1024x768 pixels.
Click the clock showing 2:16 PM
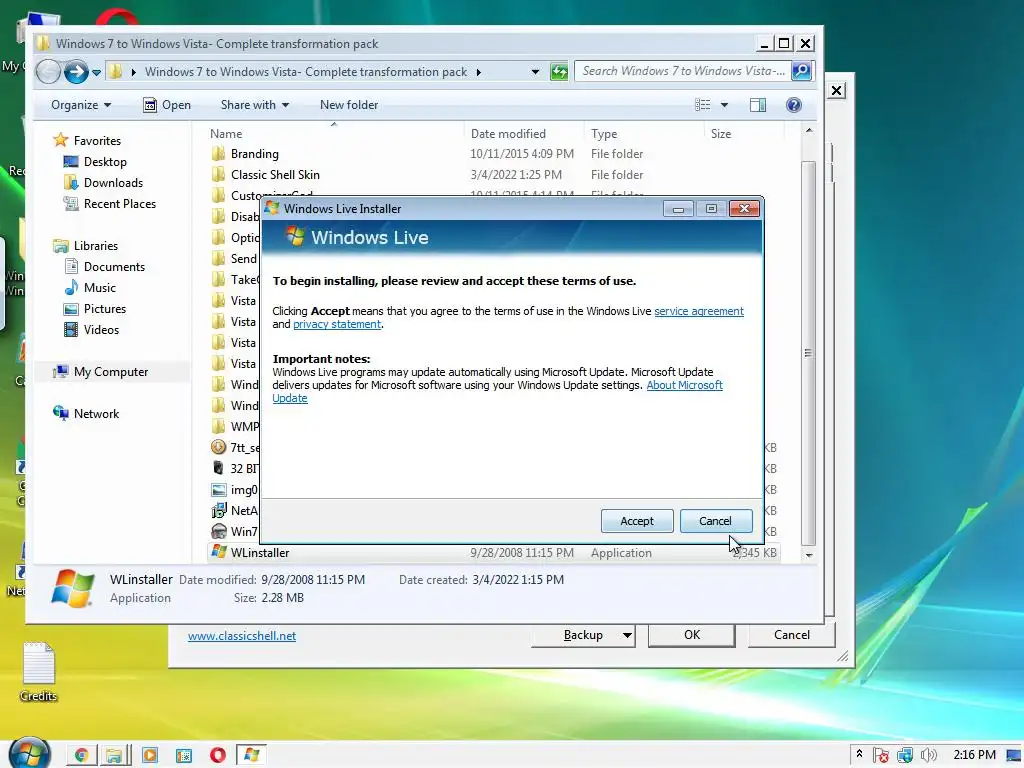click(x=974, y=754)
